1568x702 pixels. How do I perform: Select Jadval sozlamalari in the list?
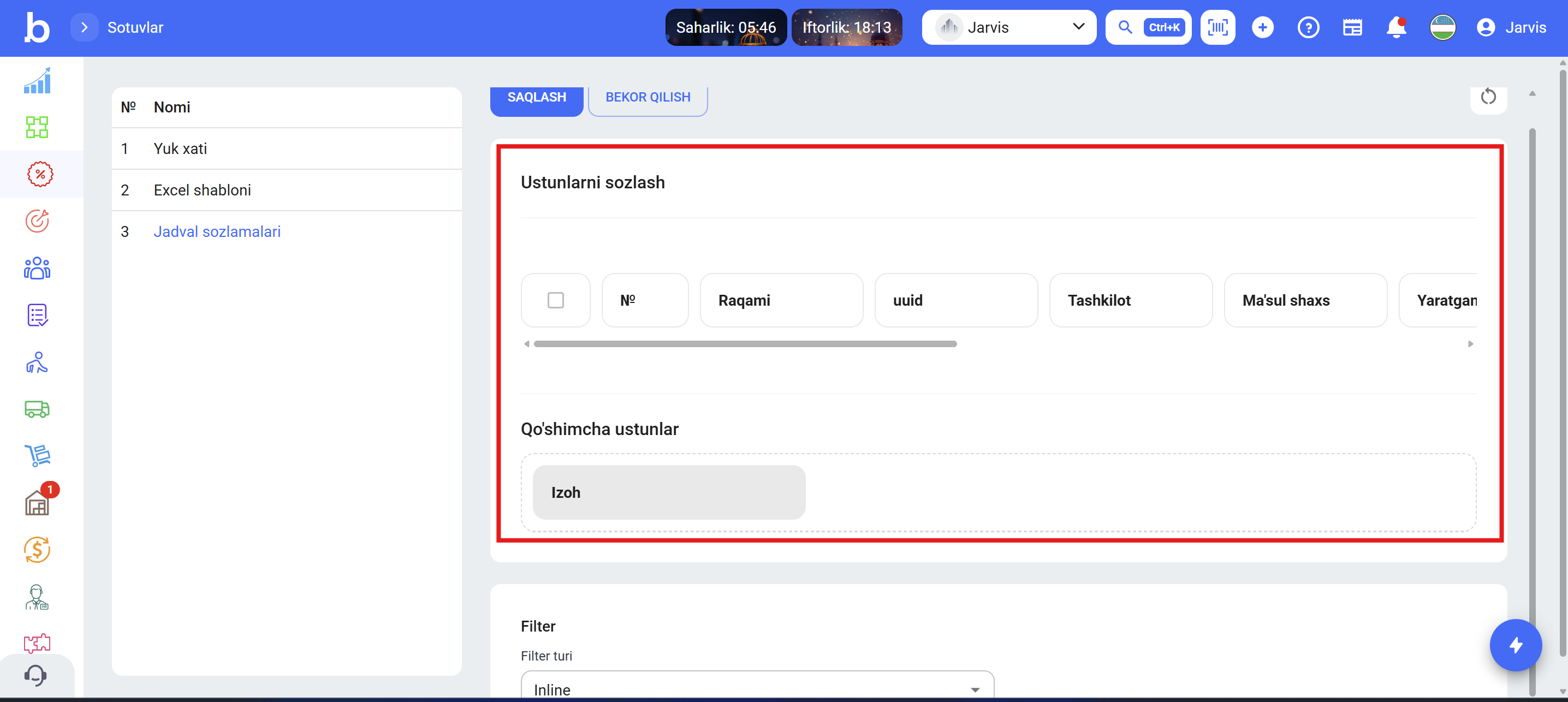[x=217, y=232]
